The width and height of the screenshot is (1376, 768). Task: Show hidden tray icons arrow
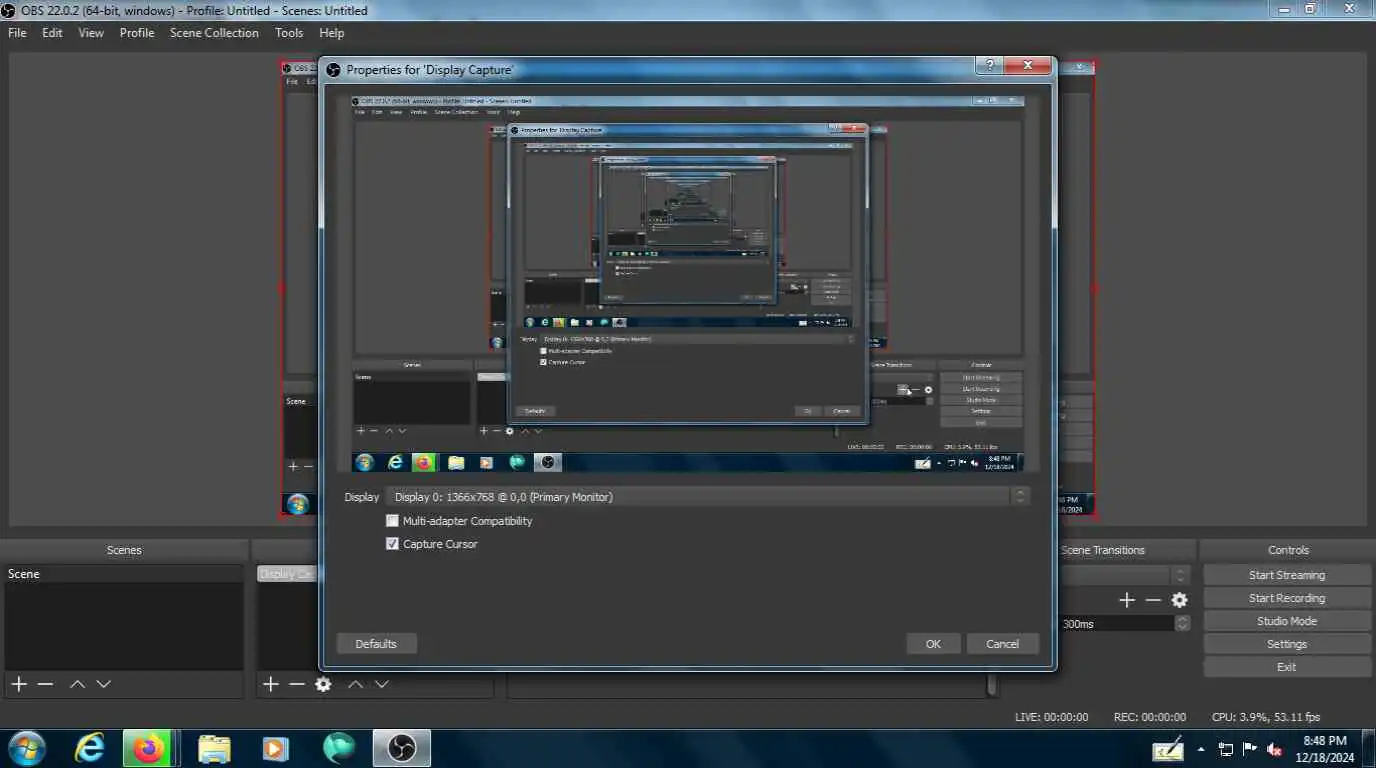click(x=1201, y=749)
